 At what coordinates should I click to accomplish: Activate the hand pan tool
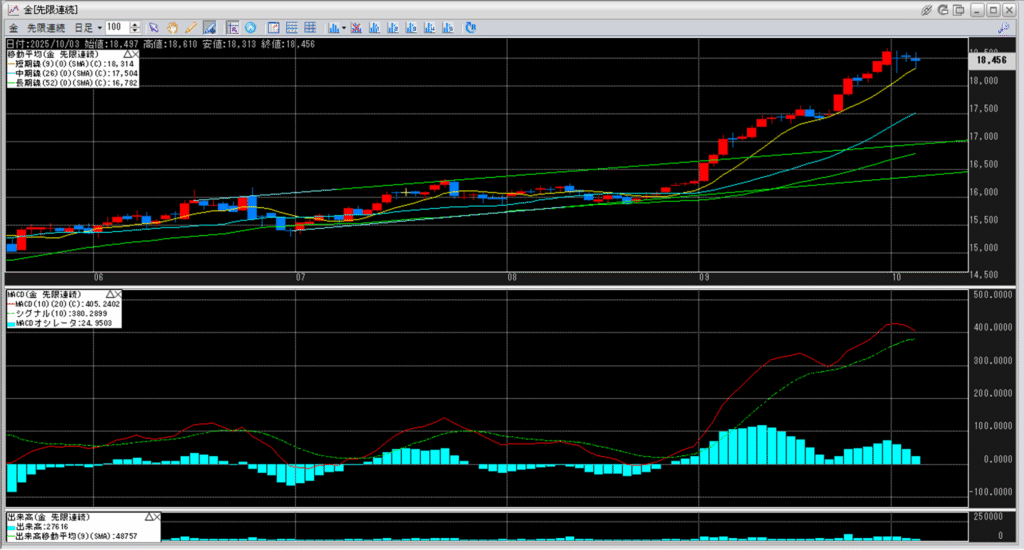(x=171, y=27)
